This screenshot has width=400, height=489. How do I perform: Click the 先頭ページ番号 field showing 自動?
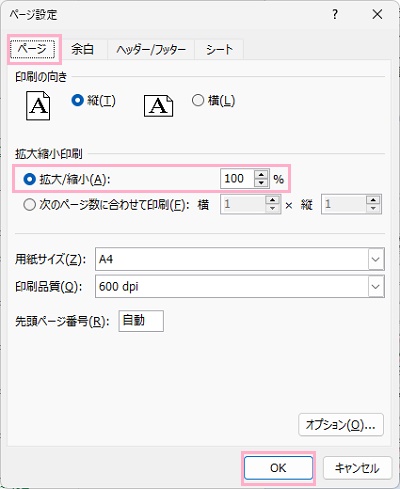coord(141,321)
